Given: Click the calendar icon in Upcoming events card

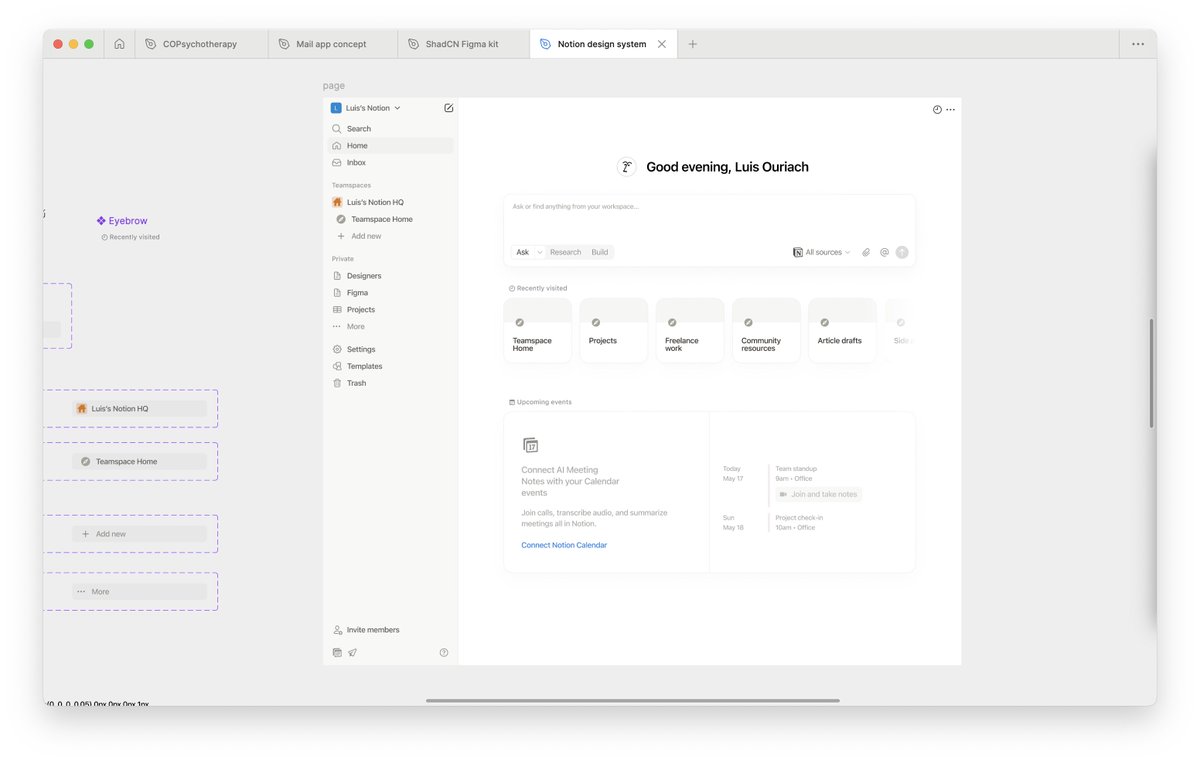Looking at the screenshot, I should [531, 445].
